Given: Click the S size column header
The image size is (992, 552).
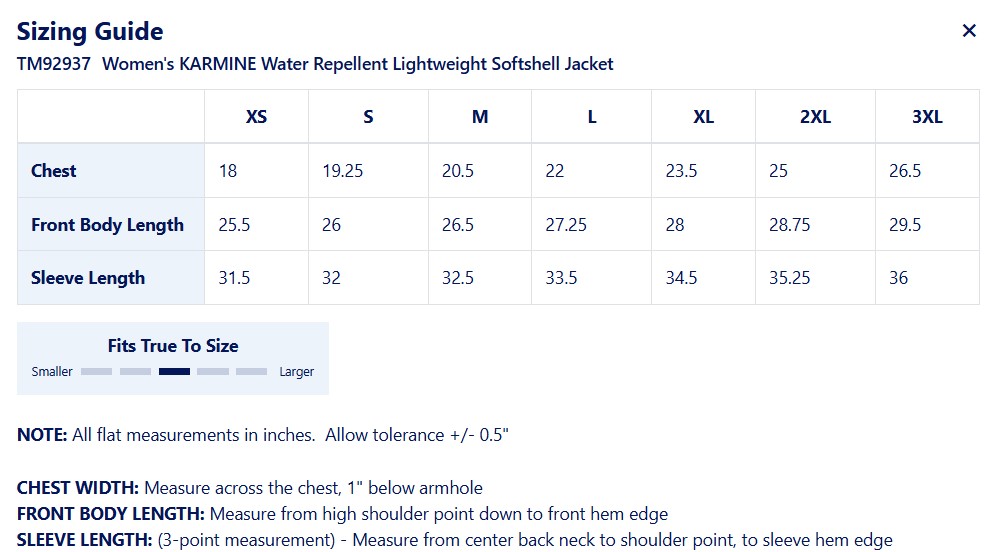Looking at the screenshot, I should click(x=368, y=117).
